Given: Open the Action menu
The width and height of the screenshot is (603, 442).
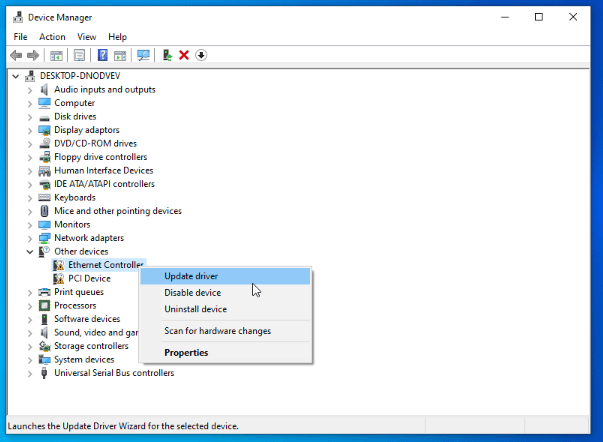Looking at the screenshot, I should (x=52, y=37).
